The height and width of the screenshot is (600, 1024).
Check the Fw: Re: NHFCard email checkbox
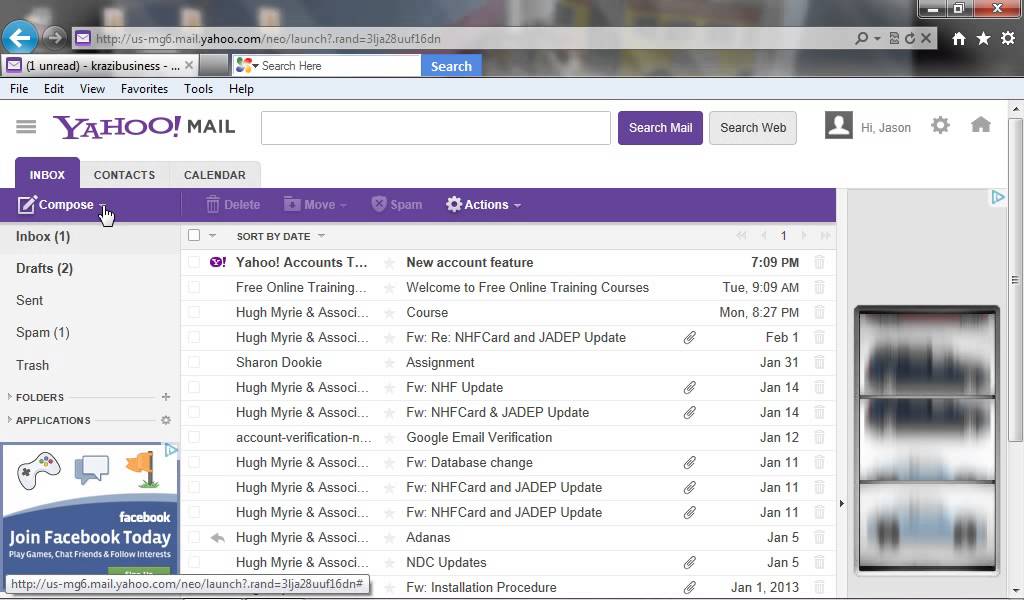194,338
